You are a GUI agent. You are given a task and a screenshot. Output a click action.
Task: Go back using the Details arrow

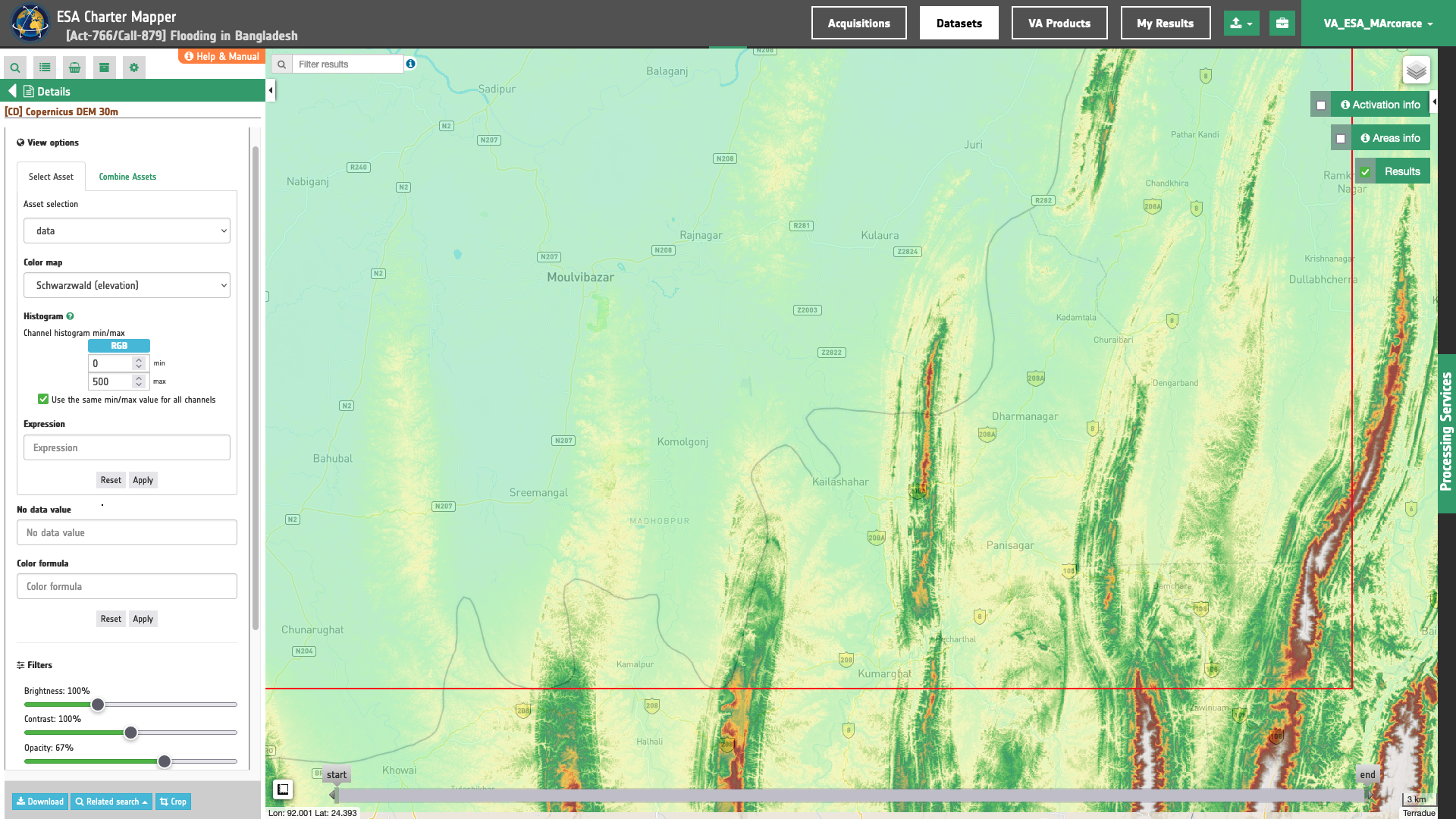pos(12,91)
